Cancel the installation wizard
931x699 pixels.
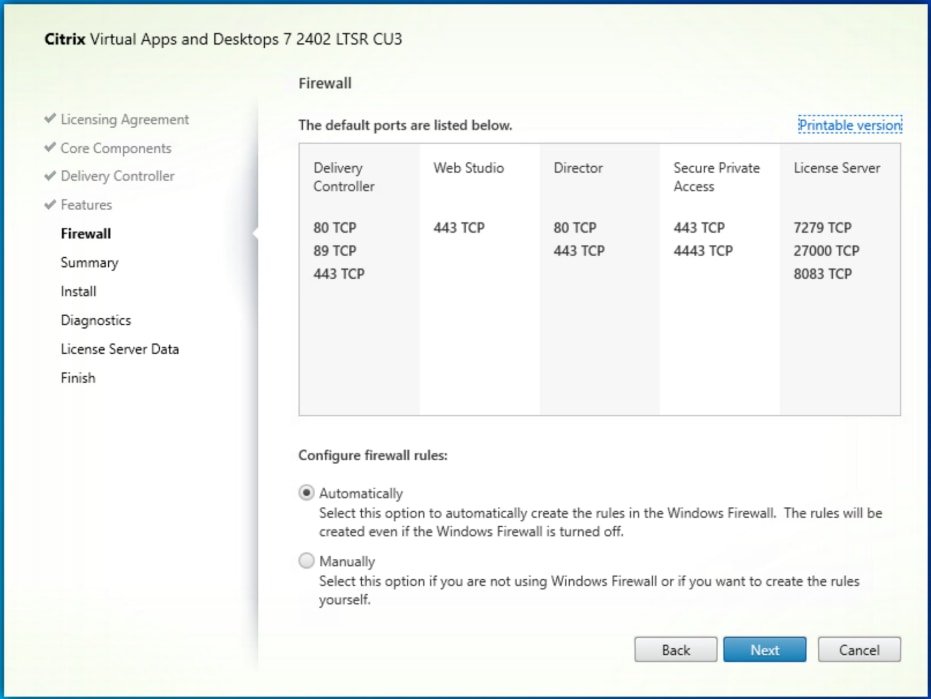tap(859, 650)
